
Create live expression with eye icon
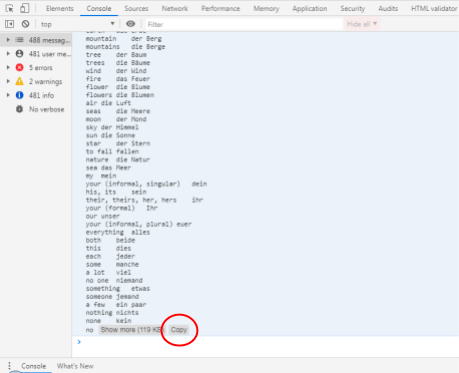coord(131,24)
